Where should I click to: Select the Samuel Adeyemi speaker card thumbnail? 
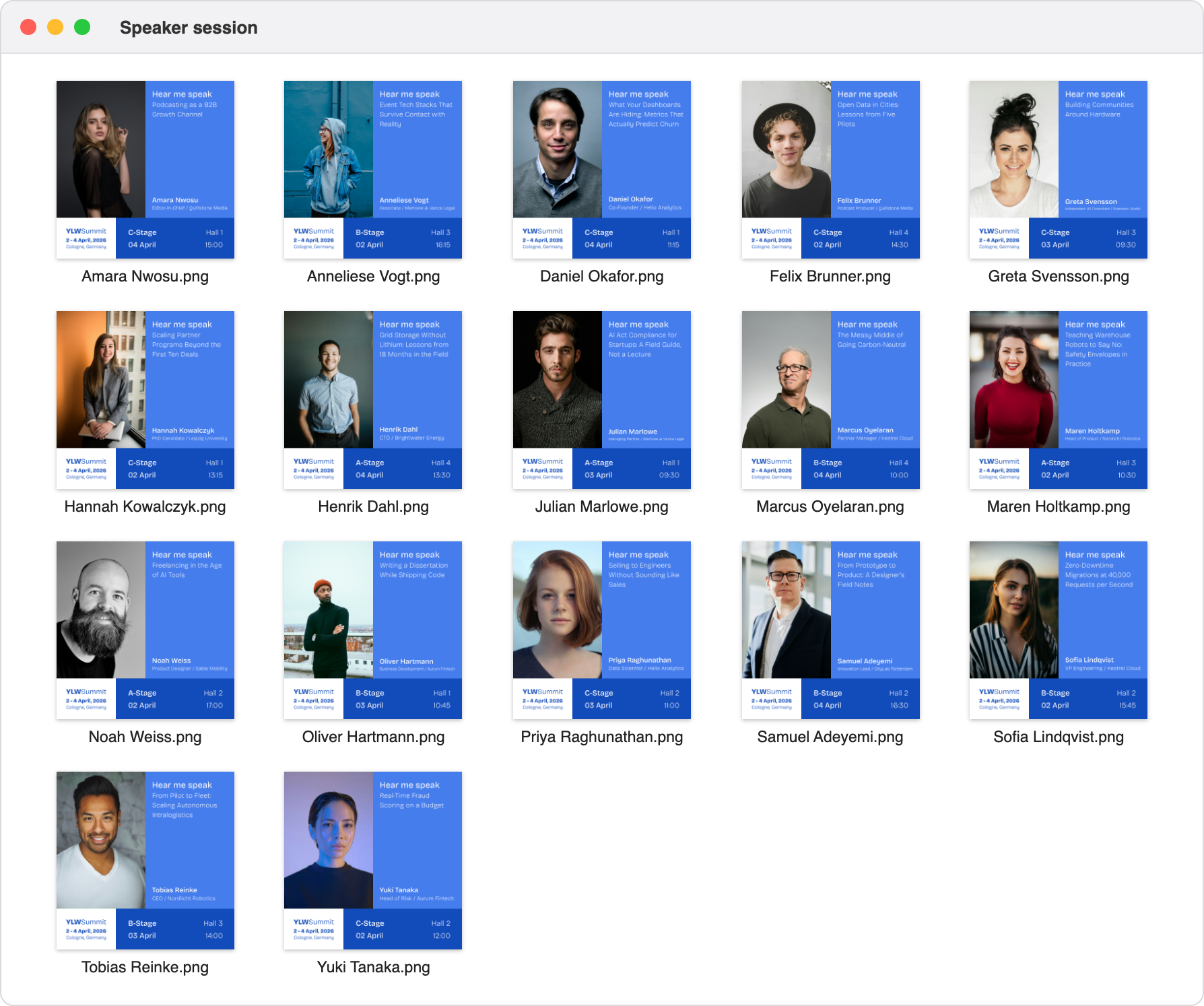(831, 630)
